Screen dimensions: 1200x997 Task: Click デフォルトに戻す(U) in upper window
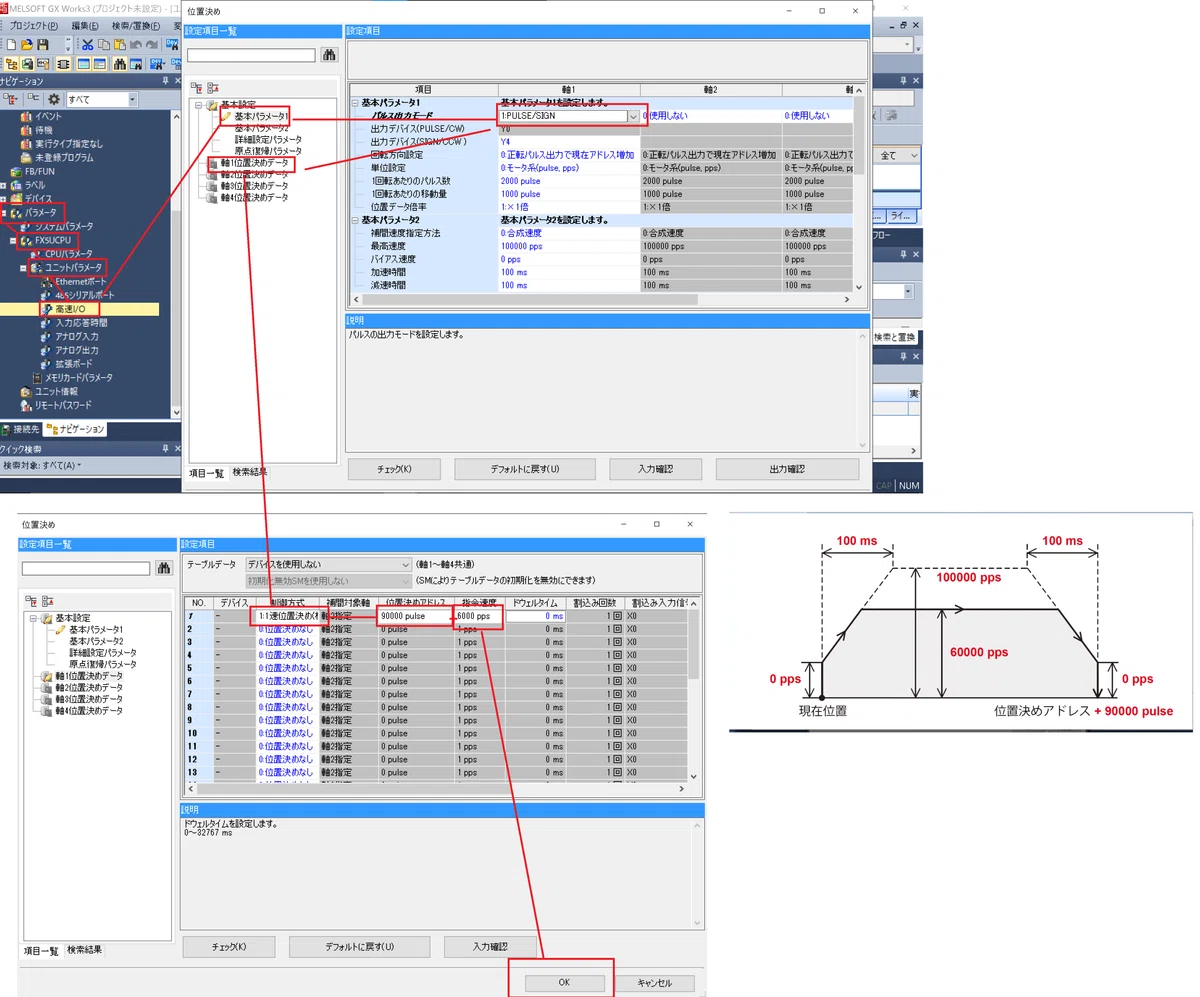coord(525,469)
